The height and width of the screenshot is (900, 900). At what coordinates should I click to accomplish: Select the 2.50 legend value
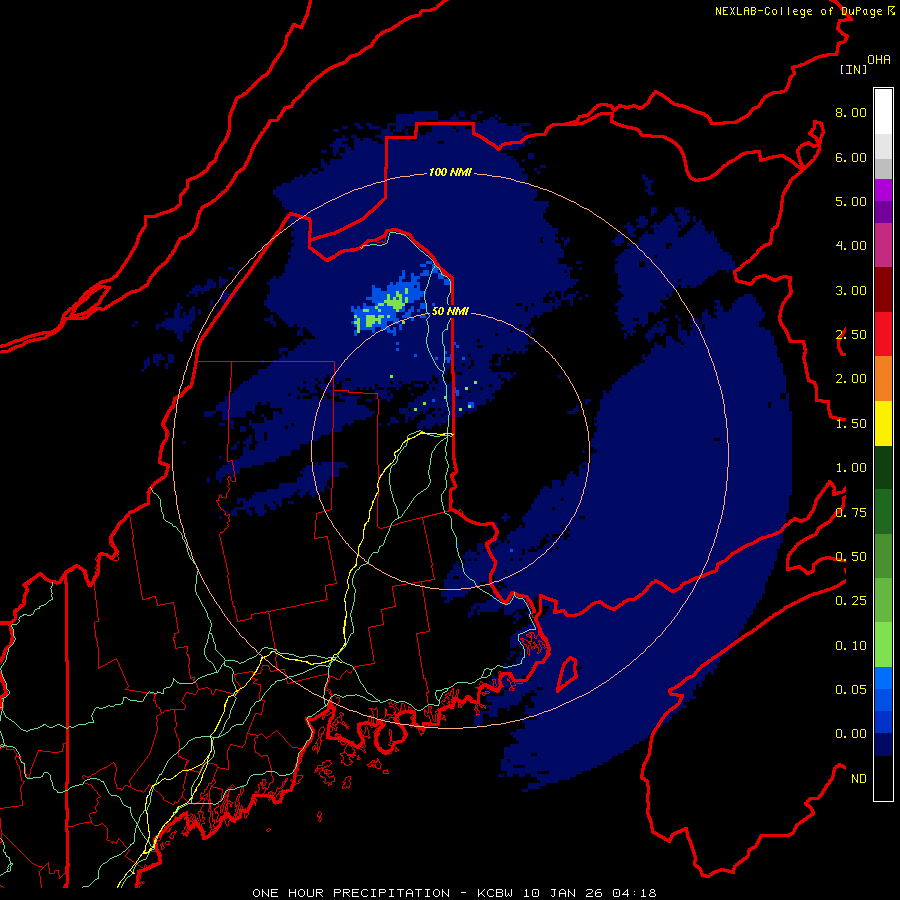click(x=851, y=335)
